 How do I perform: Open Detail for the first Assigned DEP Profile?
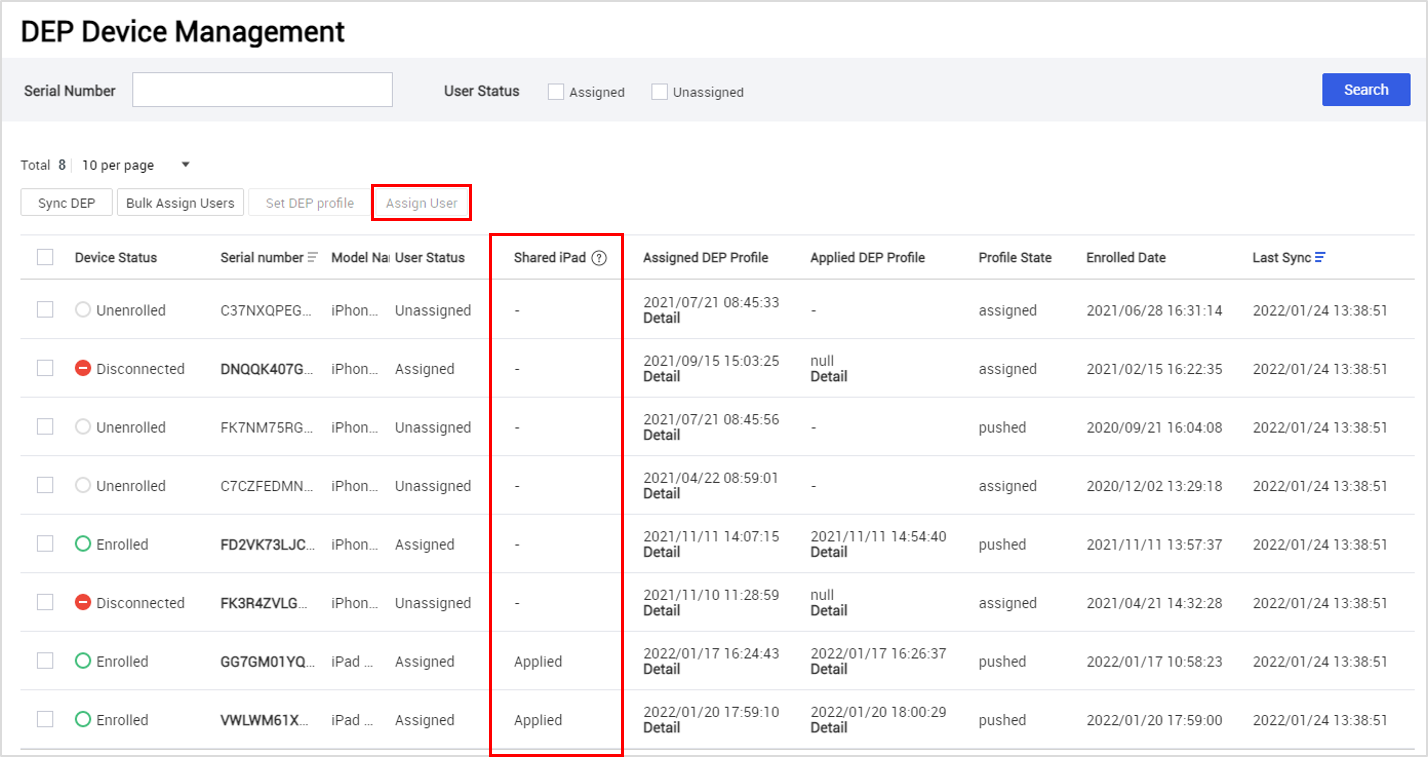point(661,318)
